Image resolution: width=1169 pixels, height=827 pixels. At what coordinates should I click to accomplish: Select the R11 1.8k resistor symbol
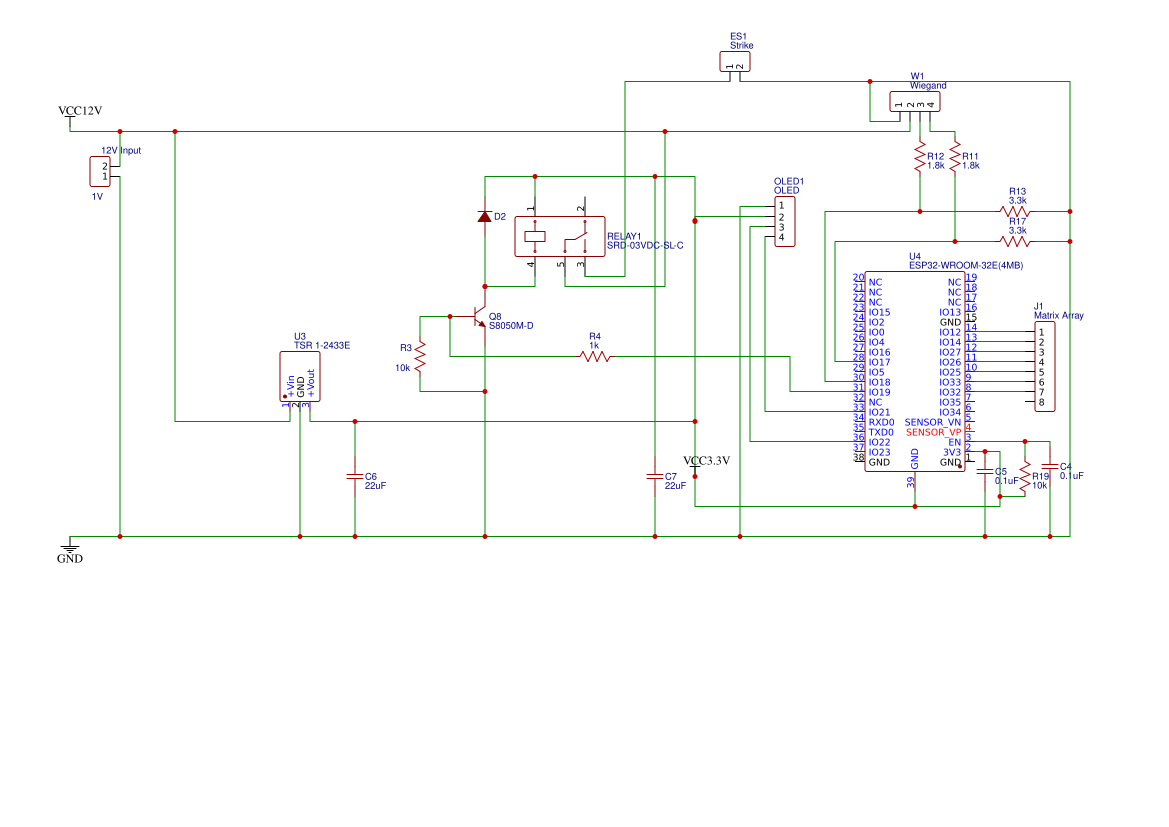click(955, 157)
